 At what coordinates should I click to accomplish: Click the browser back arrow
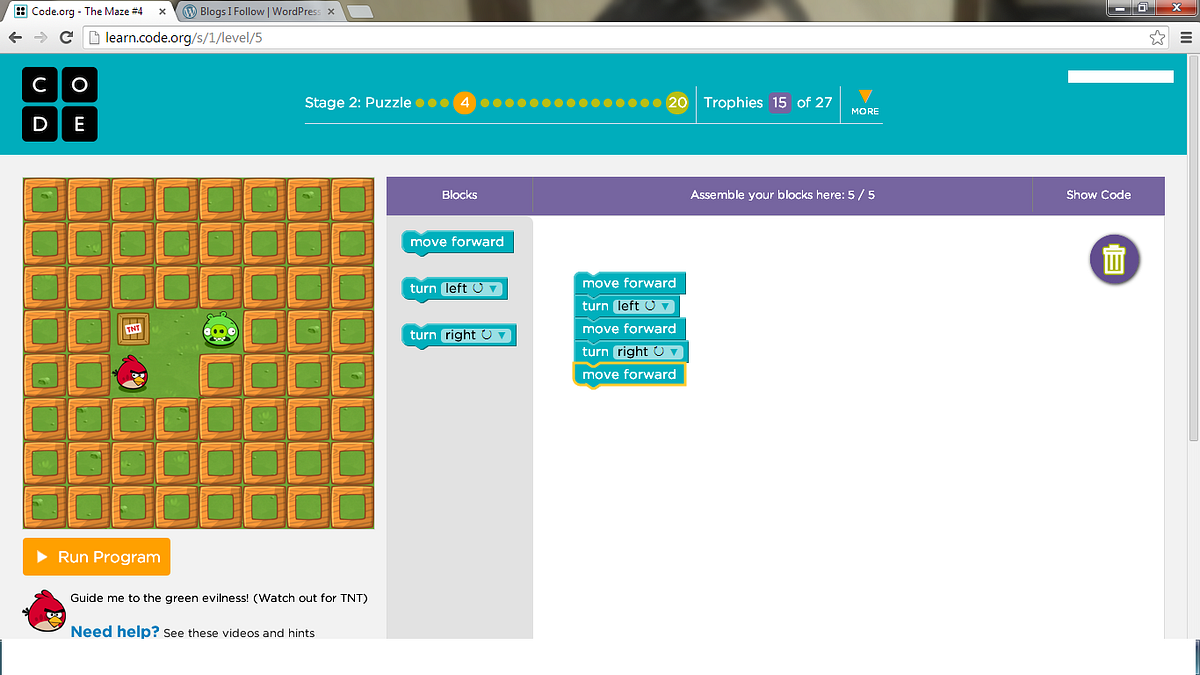point(15,37)
